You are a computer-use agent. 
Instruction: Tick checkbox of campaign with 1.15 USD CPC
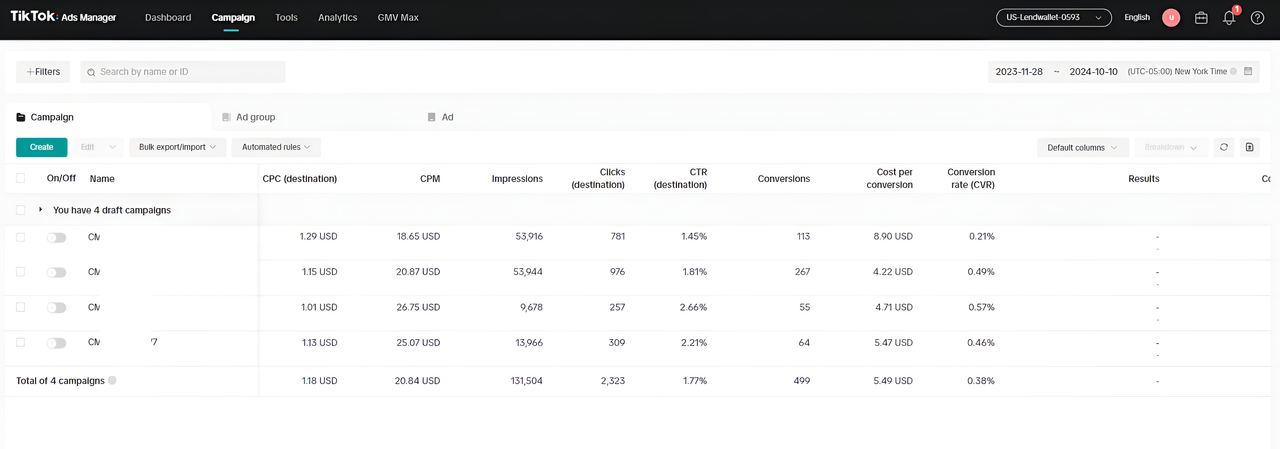(21, 272)
